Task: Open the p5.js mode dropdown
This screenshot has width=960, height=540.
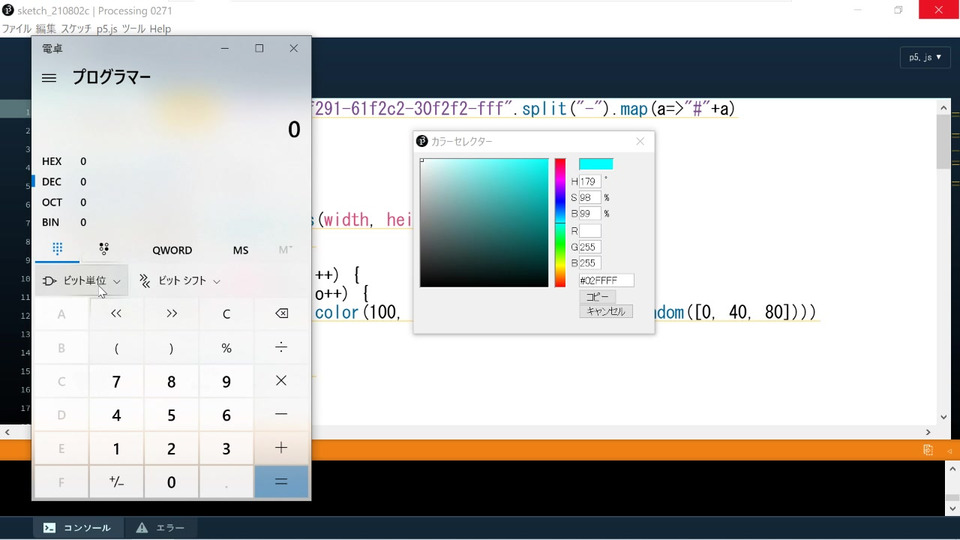Action: point(924,57)
